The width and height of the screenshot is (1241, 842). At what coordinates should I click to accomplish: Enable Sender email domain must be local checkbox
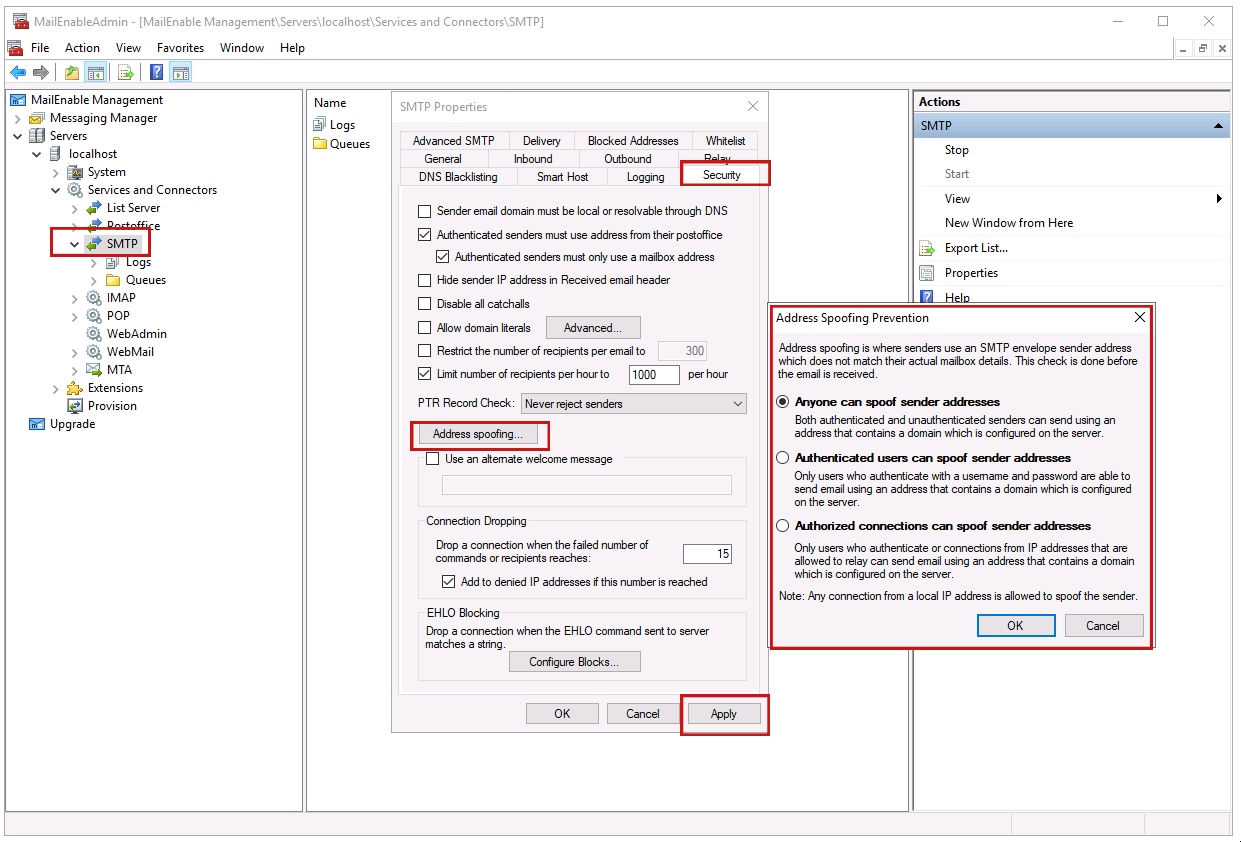(425, 212)
